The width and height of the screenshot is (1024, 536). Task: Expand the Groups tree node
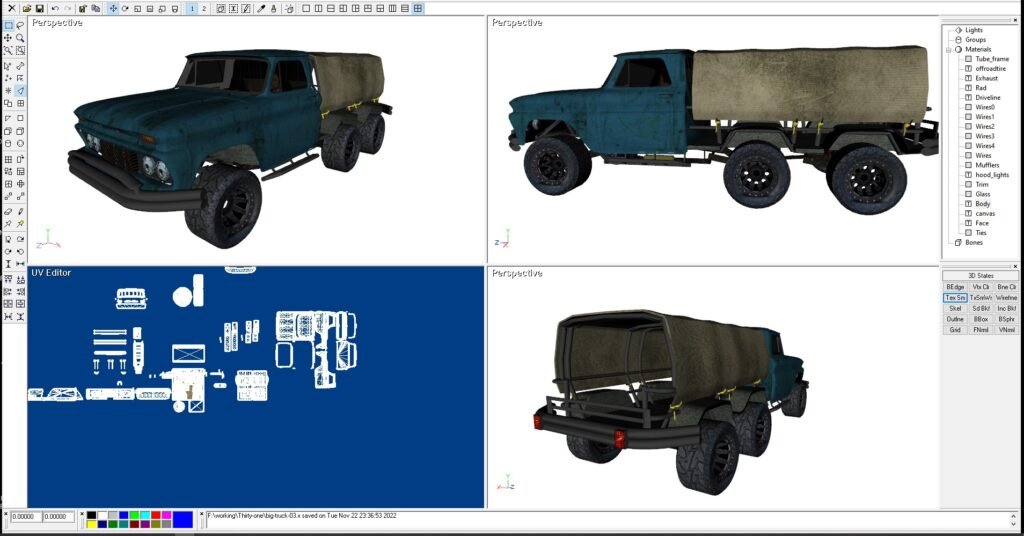click(957, 39)
